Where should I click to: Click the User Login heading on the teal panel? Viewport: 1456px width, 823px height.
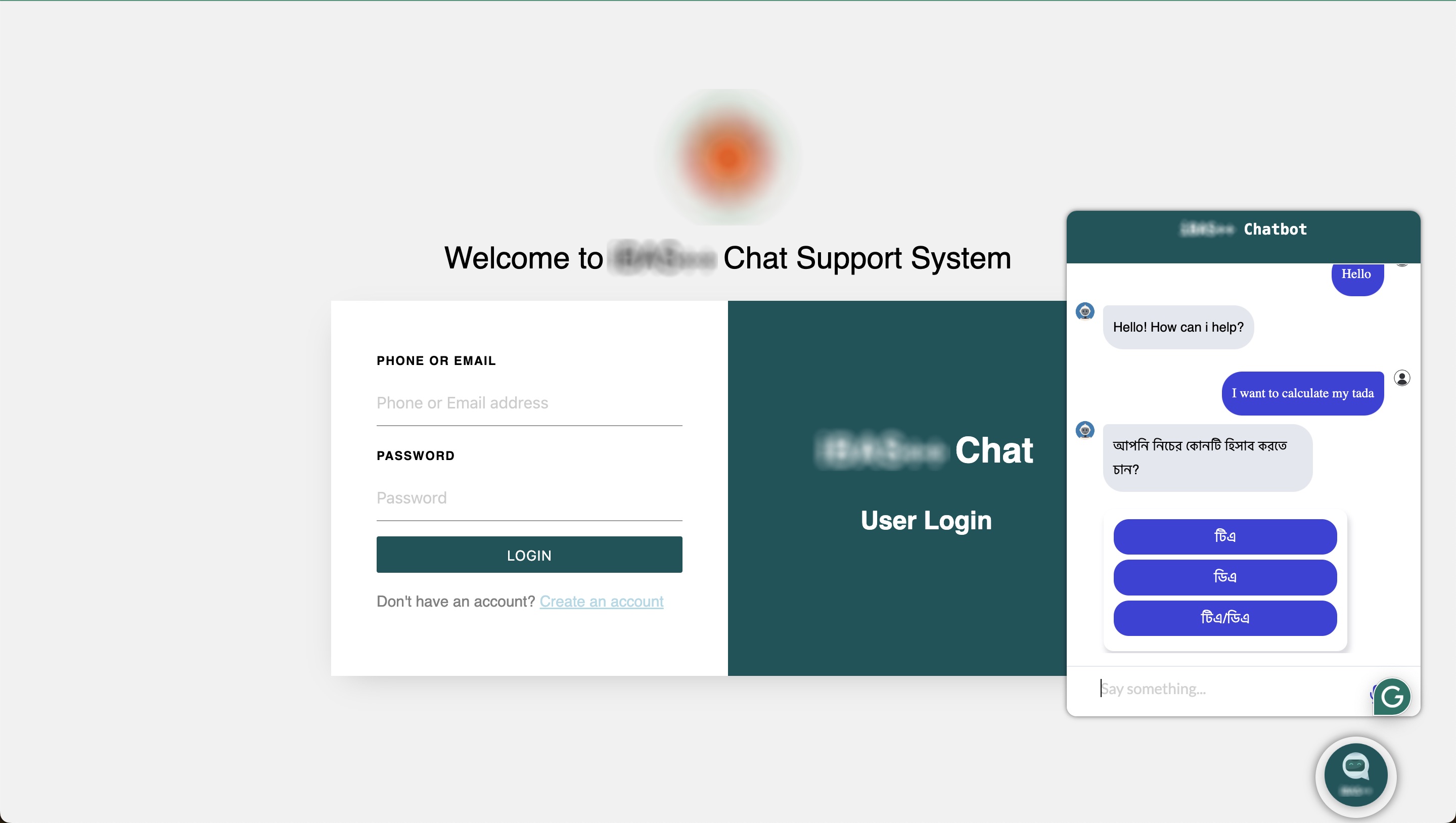pyautogui.click(x=926, y=521)
